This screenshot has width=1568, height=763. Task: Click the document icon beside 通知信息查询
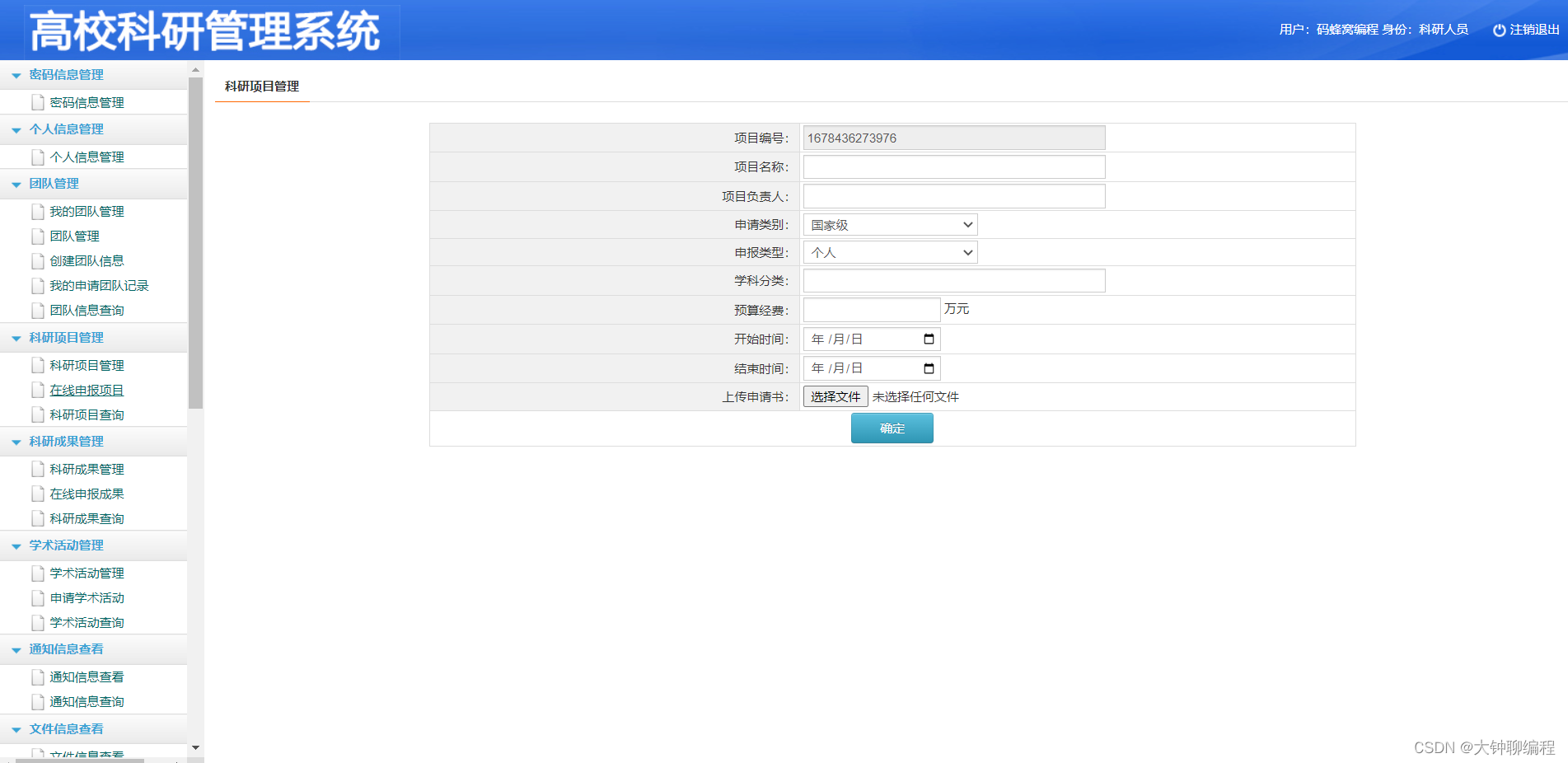coord(38,701)
